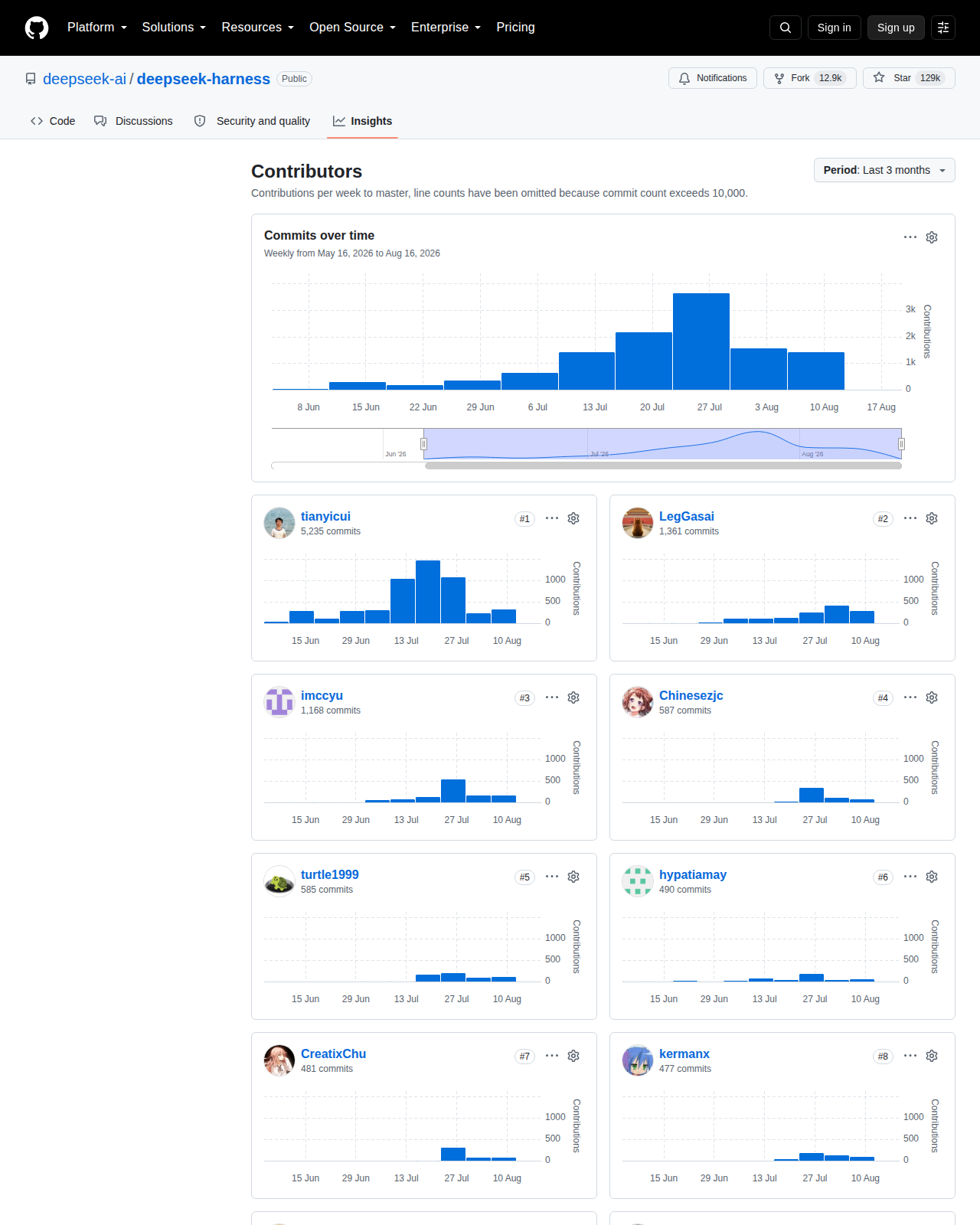Click the right handle of the timeline range selector
This screenshot has width=980, height=1225.
coord(901,444)
